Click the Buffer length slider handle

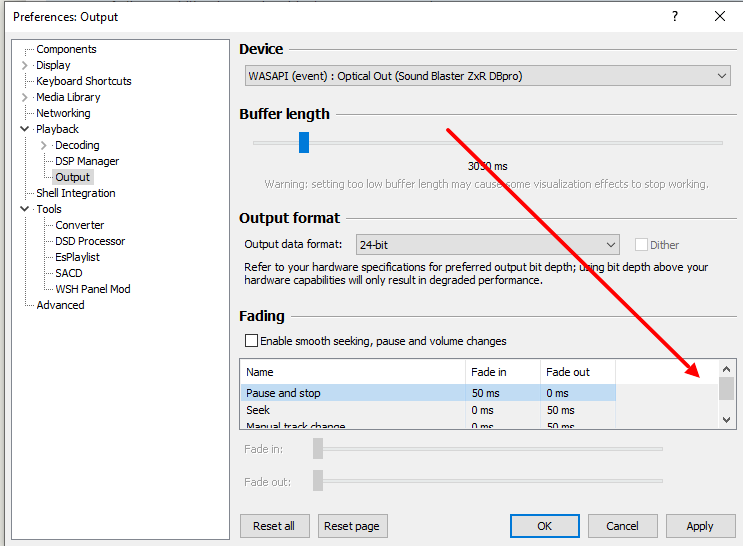click(304, 143)
